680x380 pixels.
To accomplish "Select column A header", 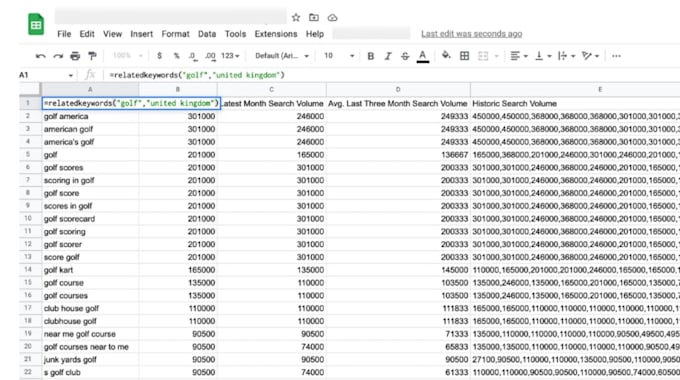I will coord(90,89).
